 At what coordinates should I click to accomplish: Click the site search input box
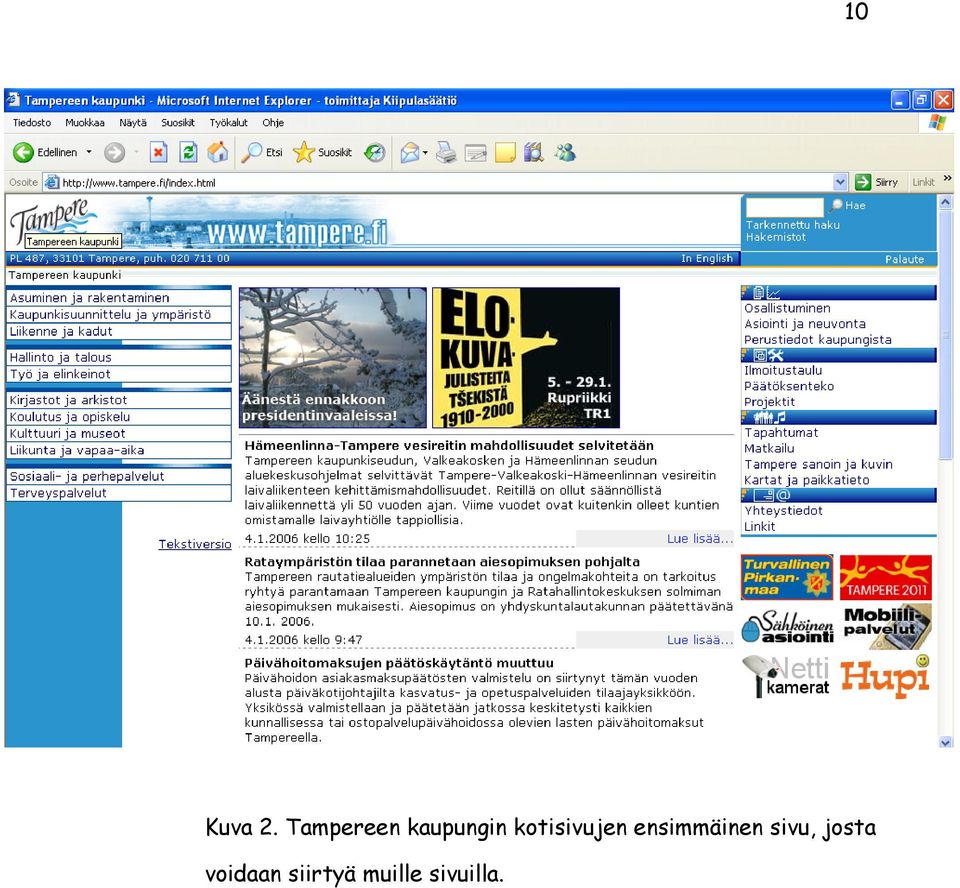[784, 206]
